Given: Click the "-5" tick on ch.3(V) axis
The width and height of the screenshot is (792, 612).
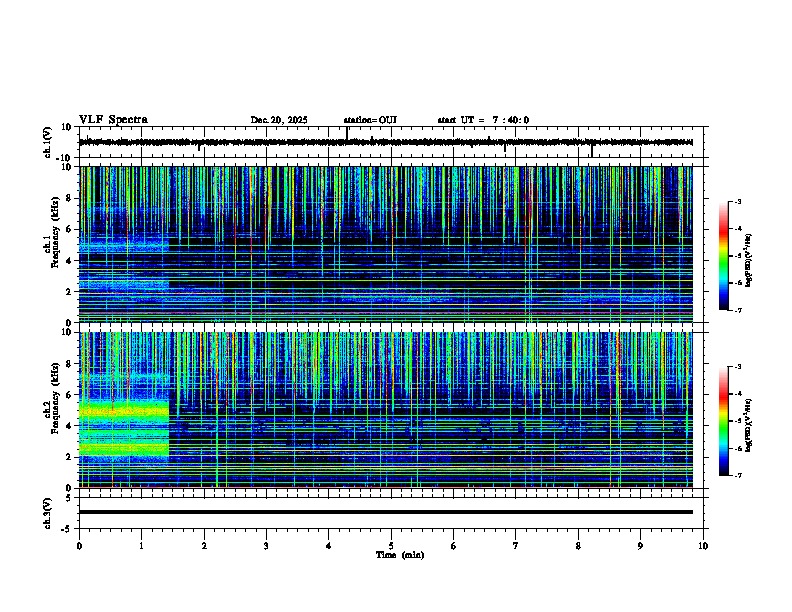Looking at the screenshot, I should pos(68,529).
